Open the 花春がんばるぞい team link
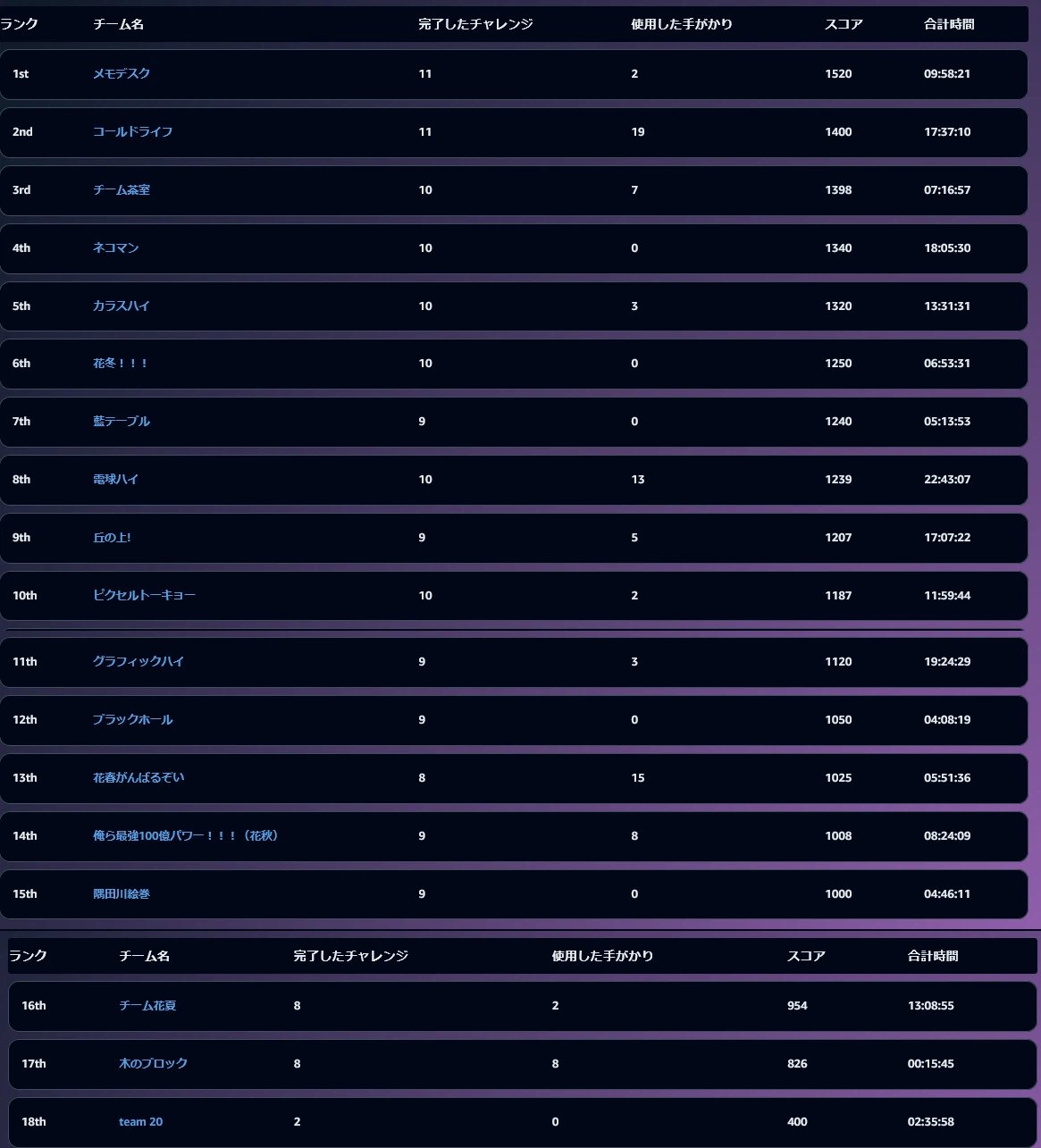The image size is (1041, 1148). [x=139, y=778]
